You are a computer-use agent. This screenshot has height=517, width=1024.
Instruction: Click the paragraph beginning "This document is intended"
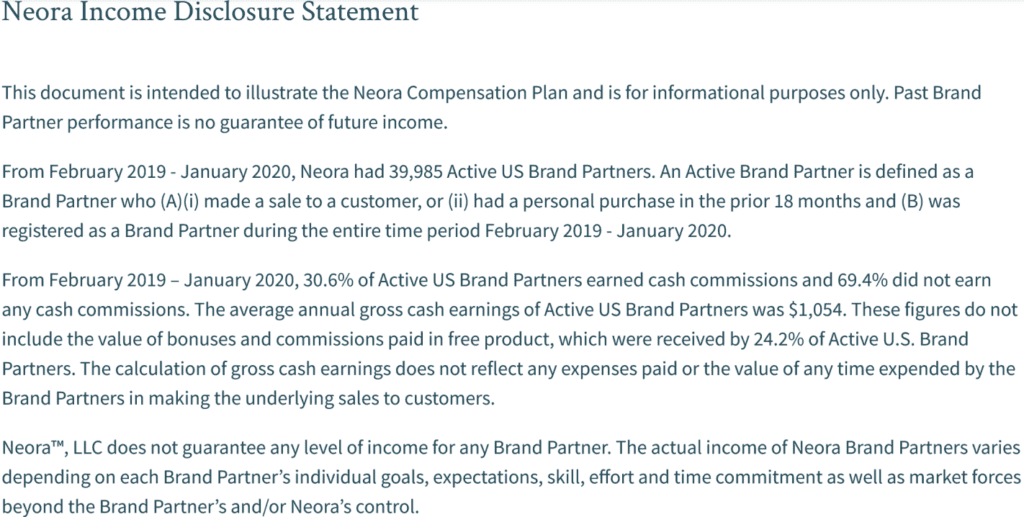pos(491,107)
